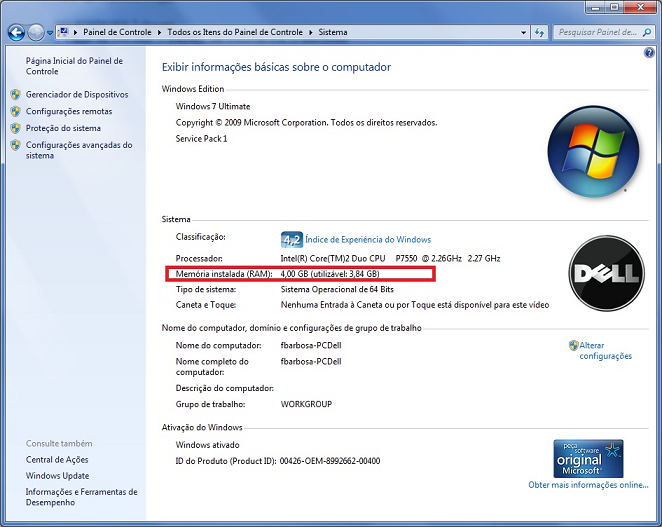
Task: Open Help with the blue question mark
Action: pyautogui.click(x=649, y=53)
